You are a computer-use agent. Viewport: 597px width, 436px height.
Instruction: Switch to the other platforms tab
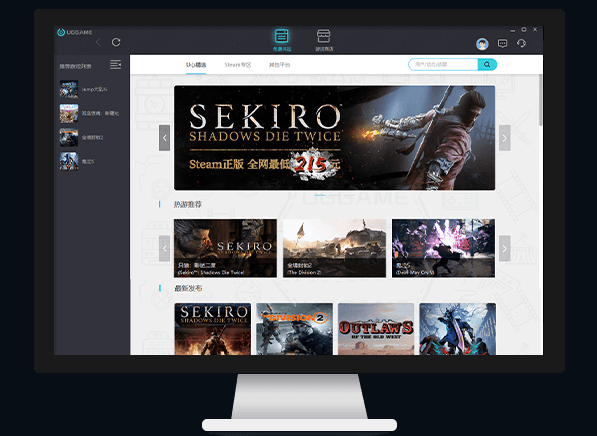point(279,65)
